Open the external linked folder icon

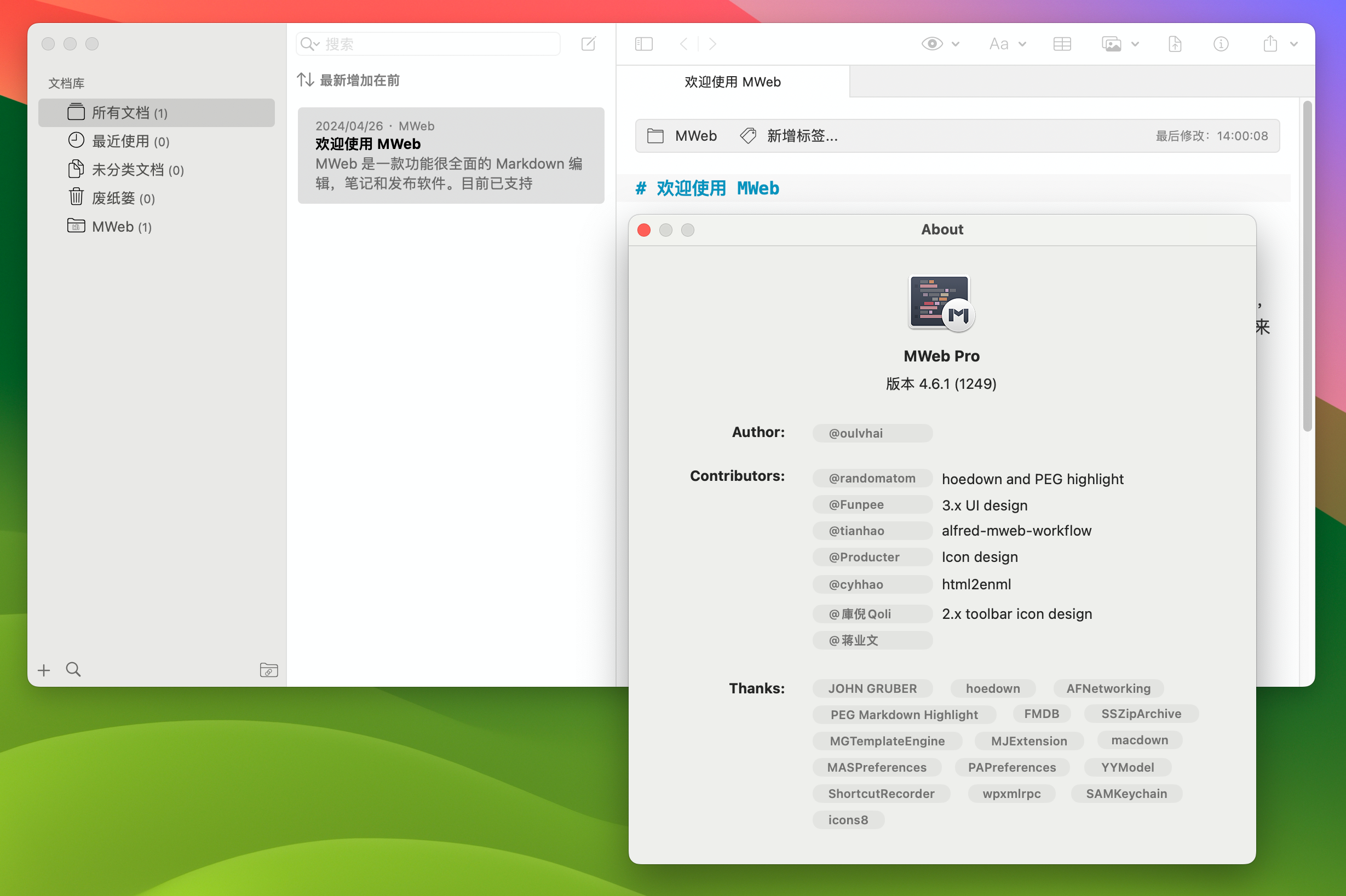click(x=268, y=670)
